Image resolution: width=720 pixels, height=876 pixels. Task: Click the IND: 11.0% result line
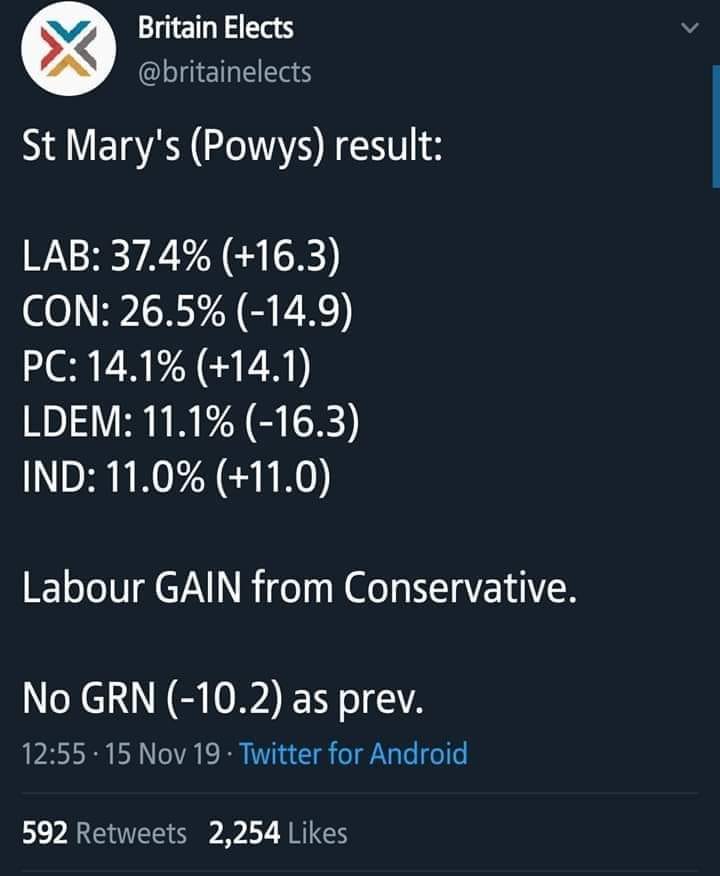(x=177, y=477)
